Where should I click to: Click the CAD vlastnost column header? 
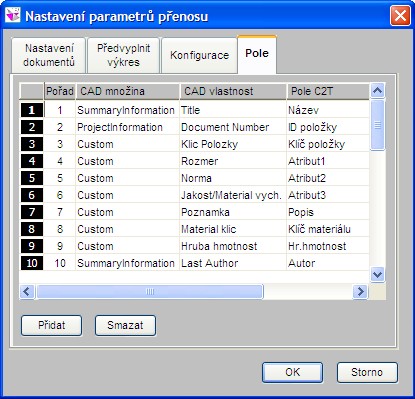click(x=233, y=91)
